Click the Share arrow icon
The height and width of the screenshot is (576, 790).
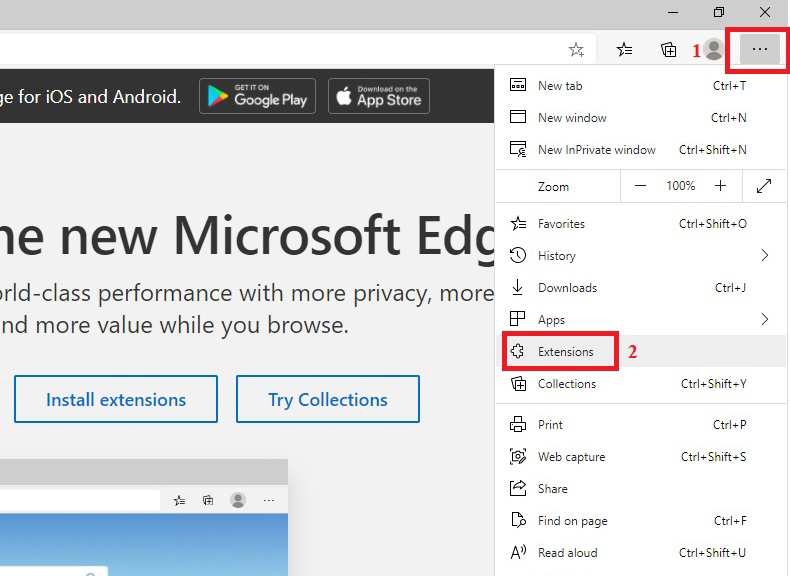pos(518,488)
